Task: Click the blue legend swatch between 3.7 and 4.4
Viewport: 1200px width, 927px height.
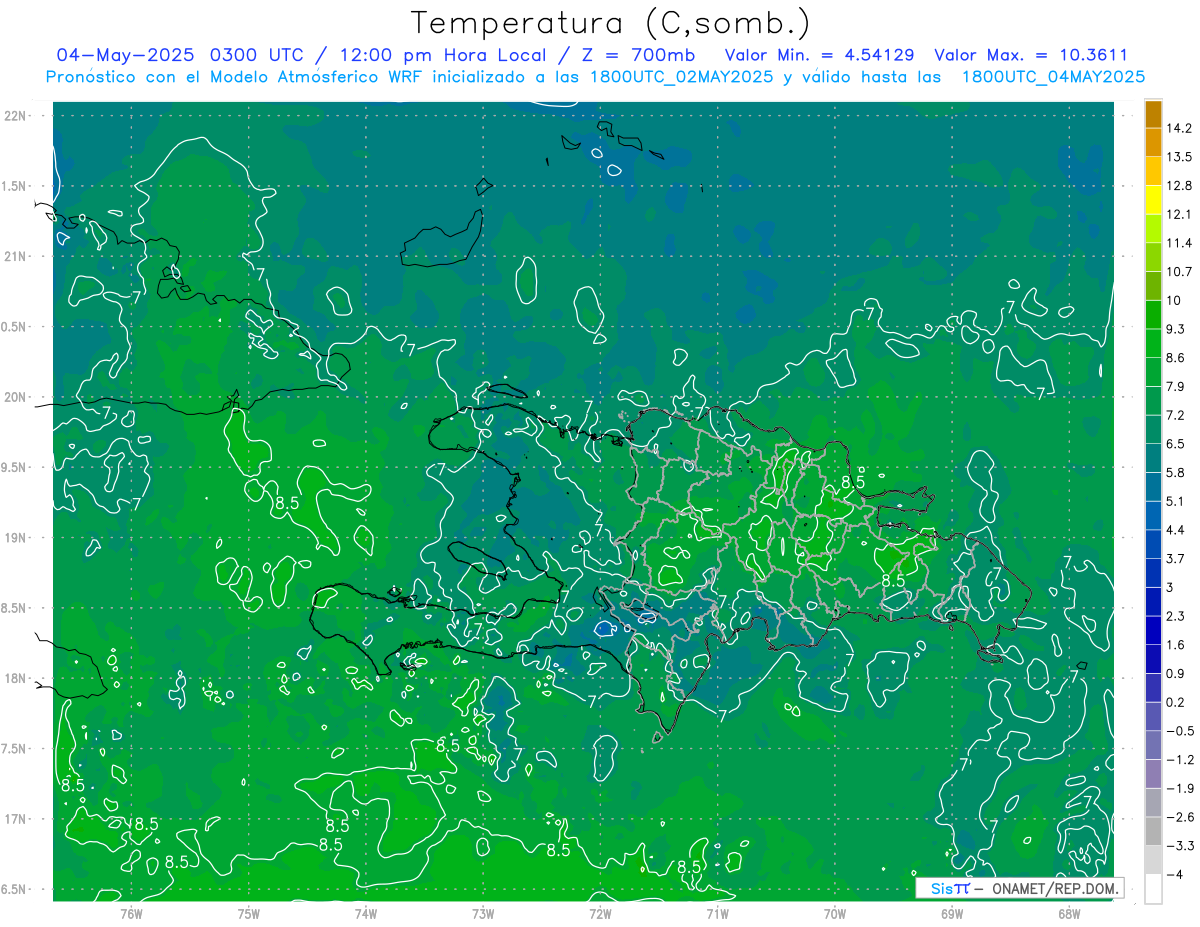Action: (1153, 544)
